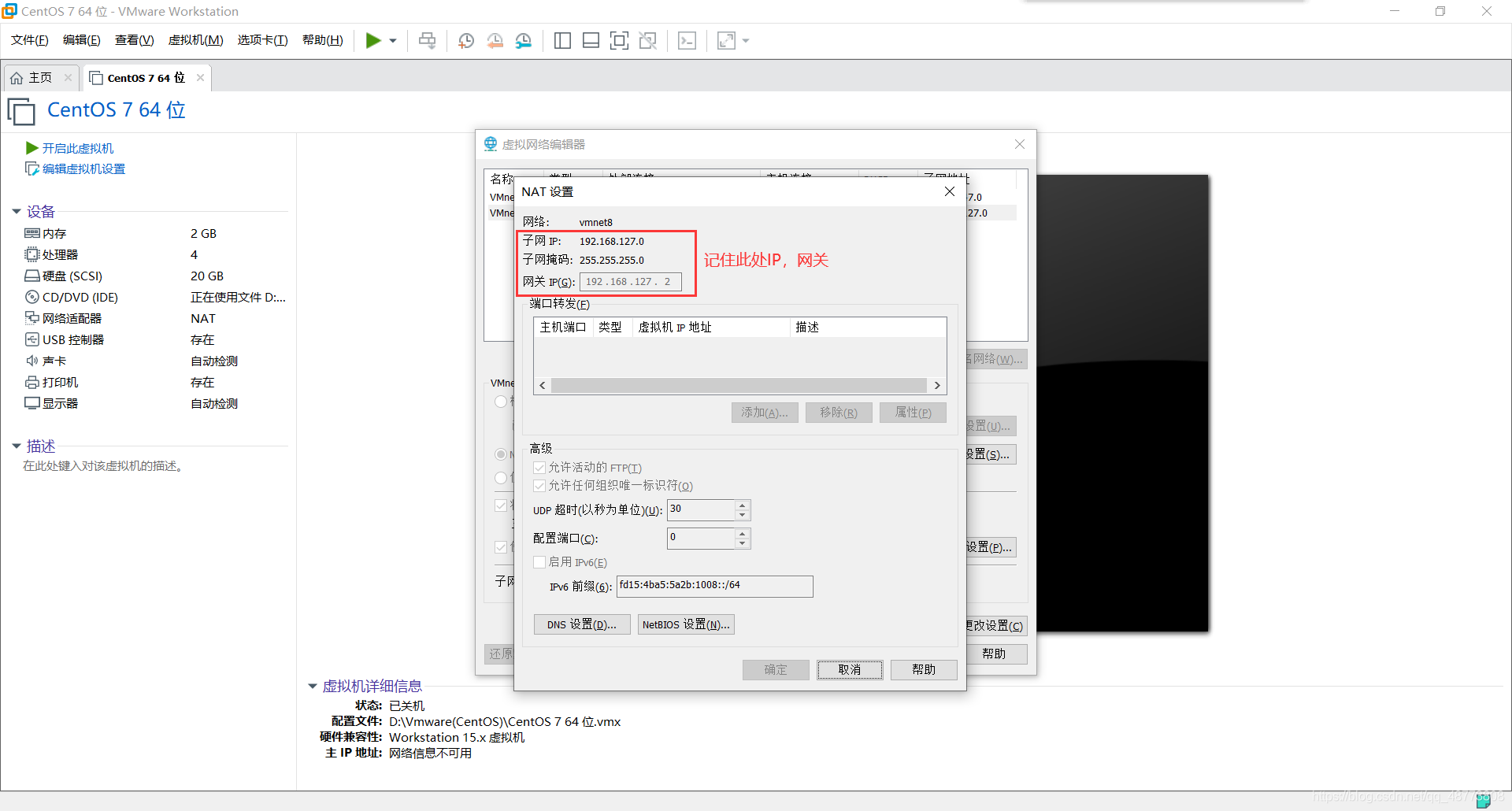Take a snapshot with the clock icon
This screenshot has height=811, width=1512.
pos(466,40)
